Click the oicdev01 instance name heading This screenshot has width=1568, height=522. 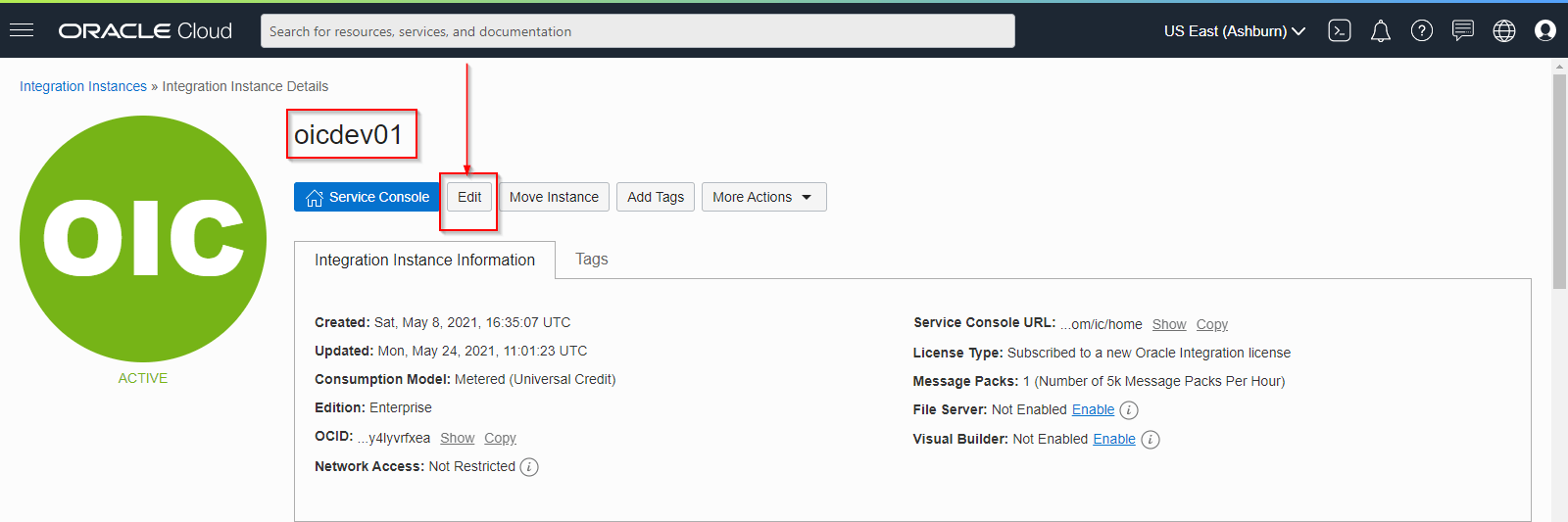point(349,134)
